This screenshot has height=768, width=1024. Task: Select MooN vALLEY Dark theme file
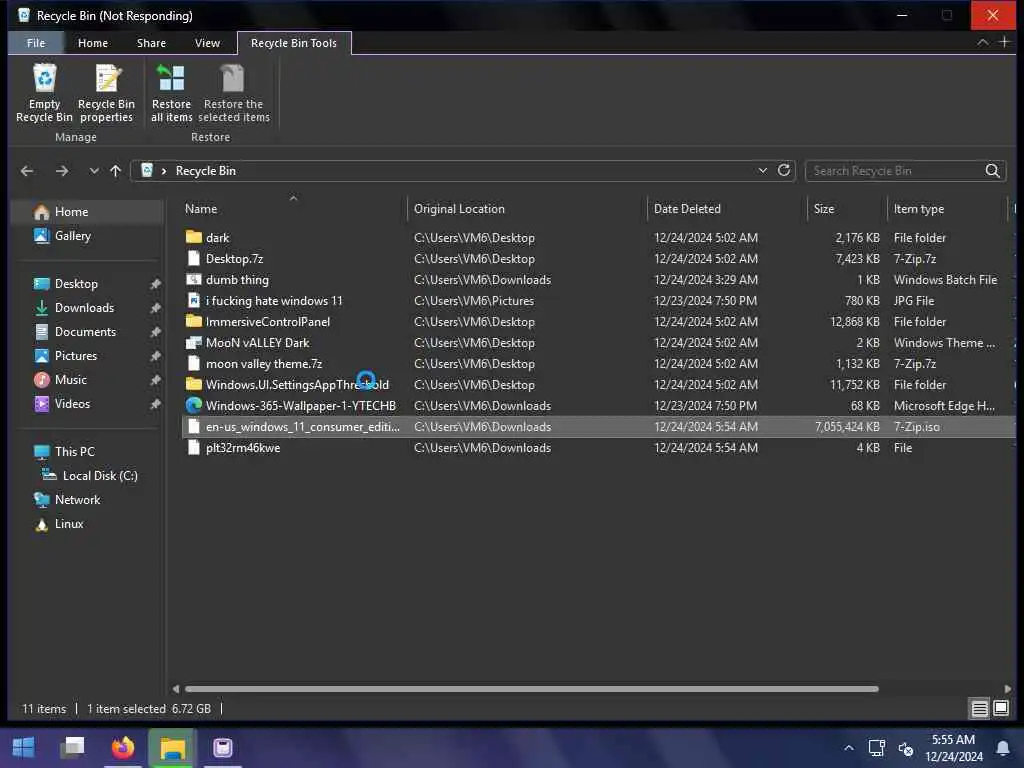pyautogui.click(x=257, y=343)
